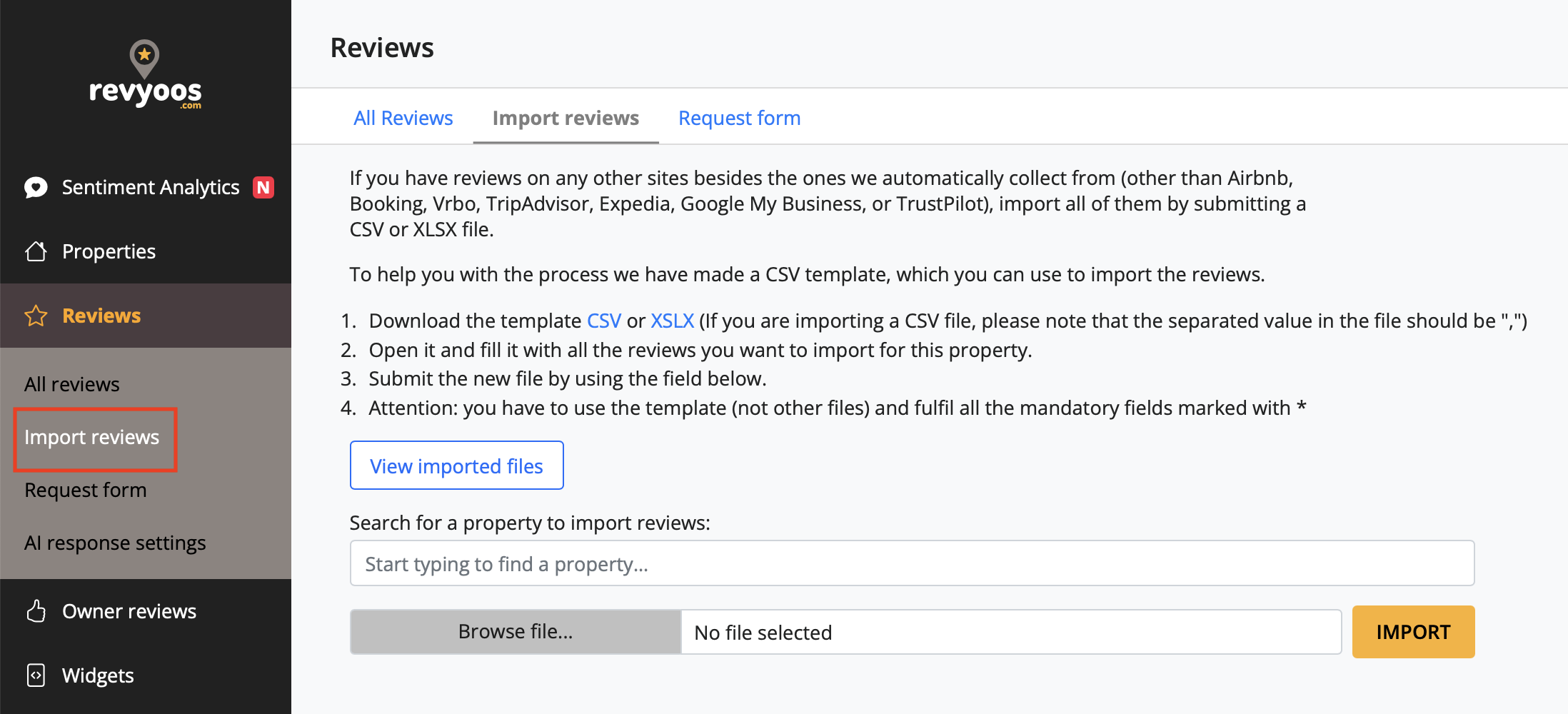Open Sentiment Analytics in sidebar

point(150,187)
